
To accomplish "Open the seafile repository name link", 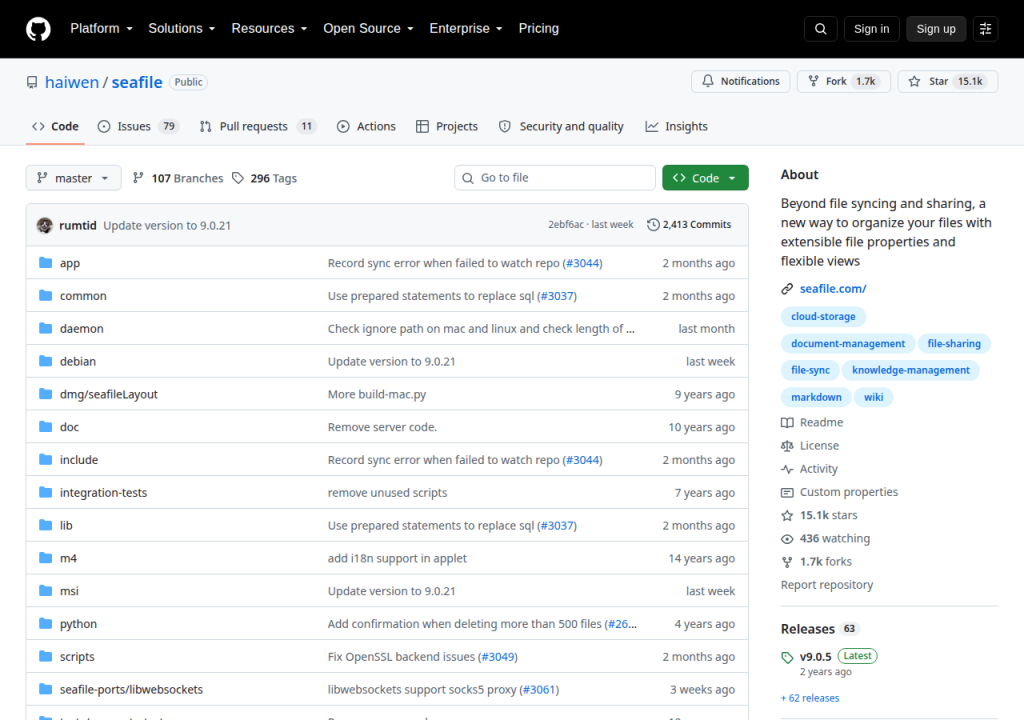I will [136, 82].
